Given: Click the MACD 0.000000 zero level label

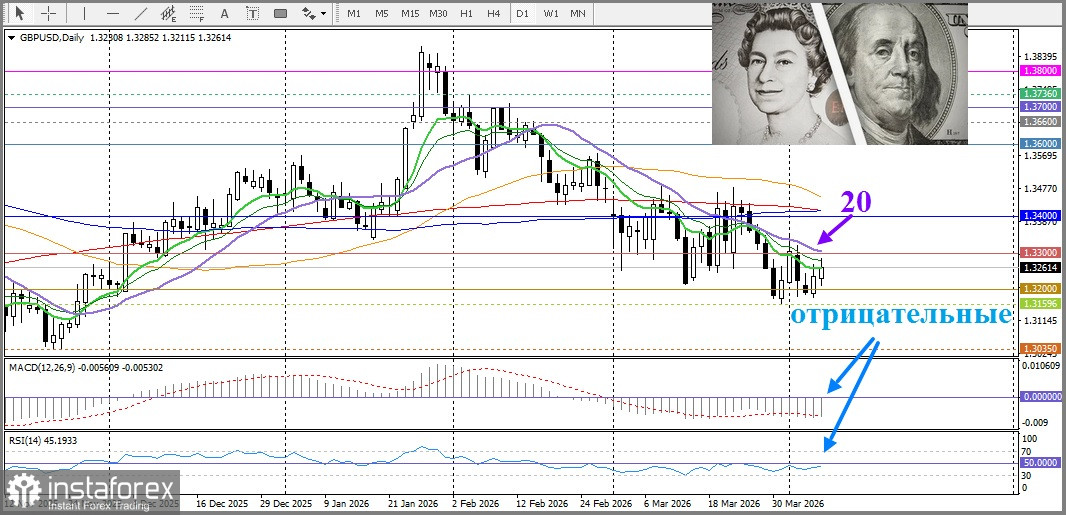Looking at the screenshot, I should click(x=1041, y=396).
